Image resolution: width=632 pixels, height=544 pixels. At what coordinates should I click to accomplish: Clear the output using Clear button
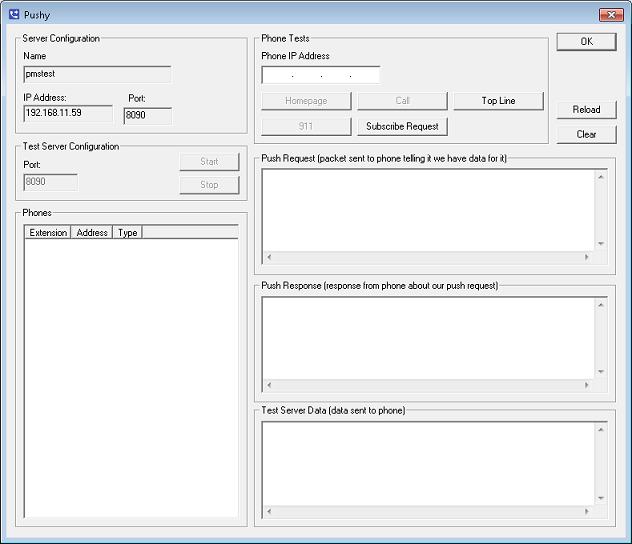586,134
